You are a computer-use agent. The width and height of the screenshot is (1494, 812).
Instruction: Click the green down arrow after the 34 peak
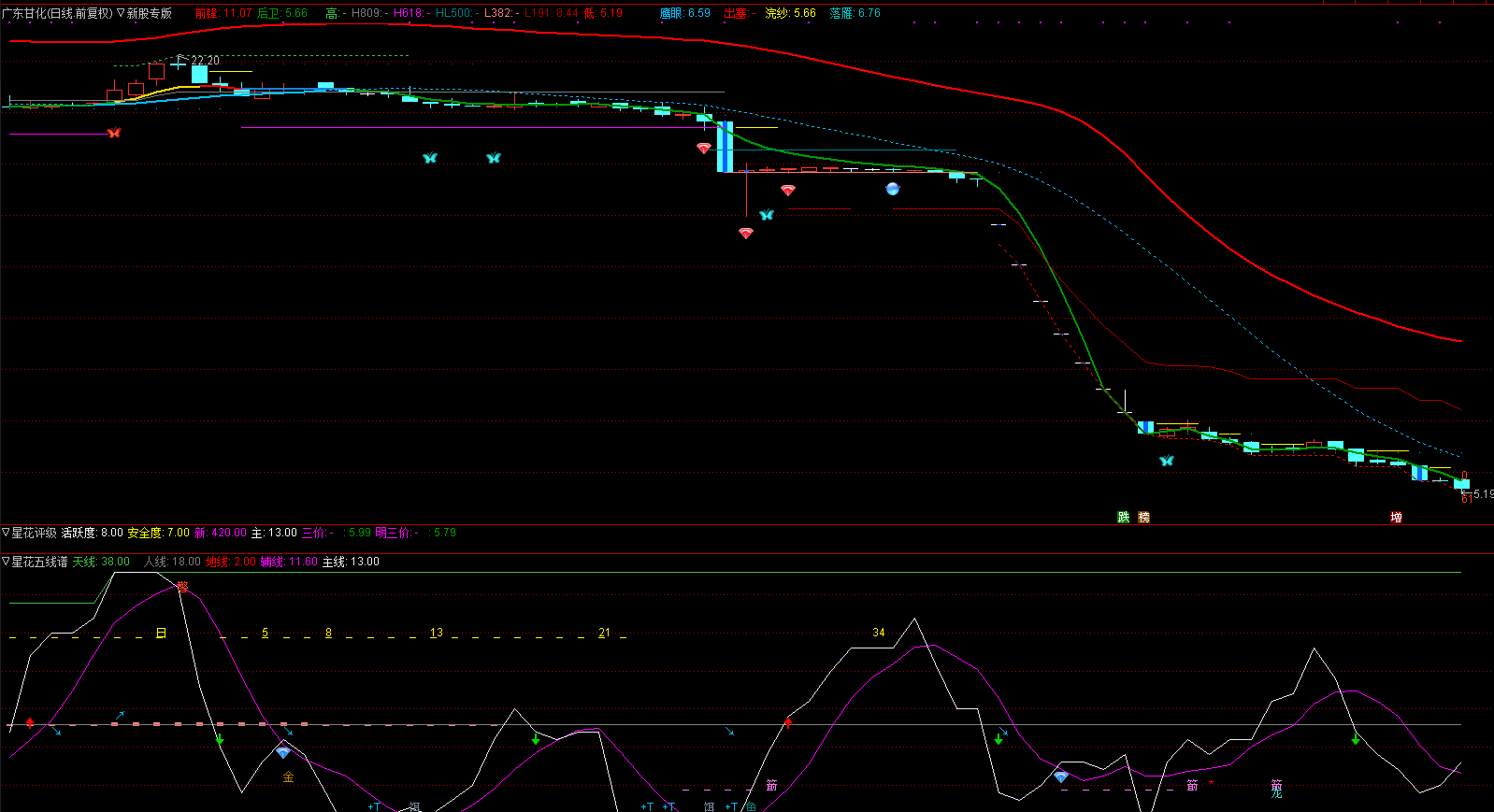pyautogui.click(x=998, y=739)
